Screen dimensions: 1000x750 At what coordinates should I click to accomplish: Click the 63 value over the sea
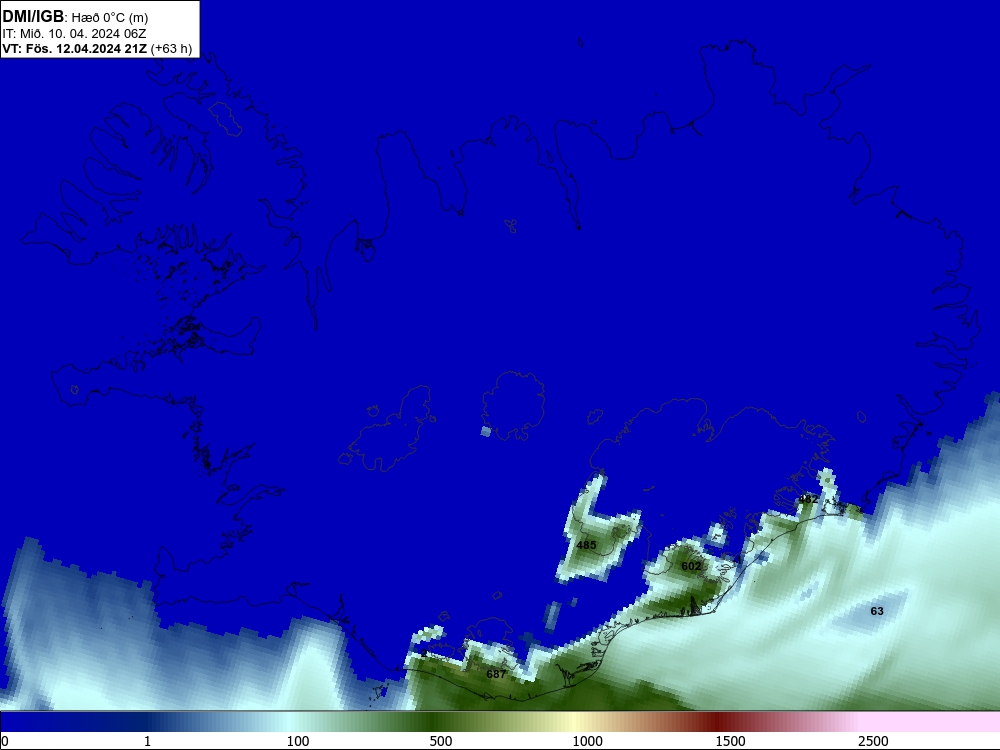coord(877,611)
